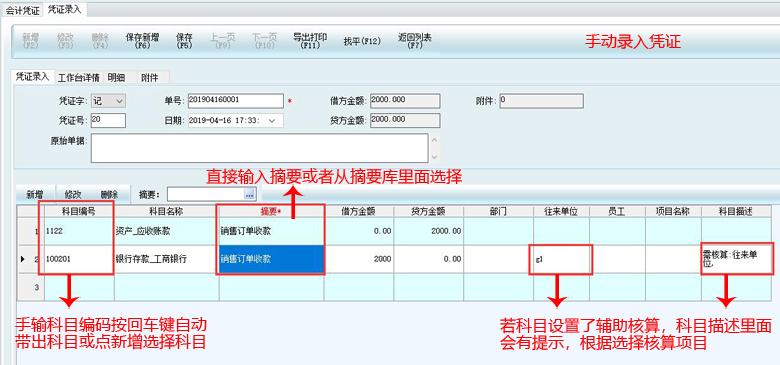
Task: Click the grid 删除 button
Action: [x=109, y=194]
